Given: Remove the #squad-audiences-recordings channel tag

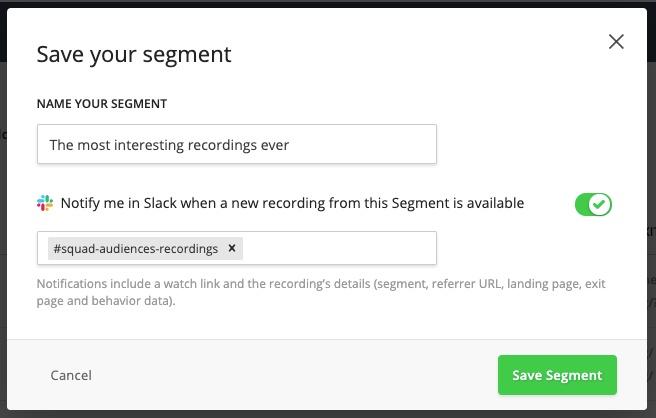Looking at the screenshot, I should (x=232, y=248).
